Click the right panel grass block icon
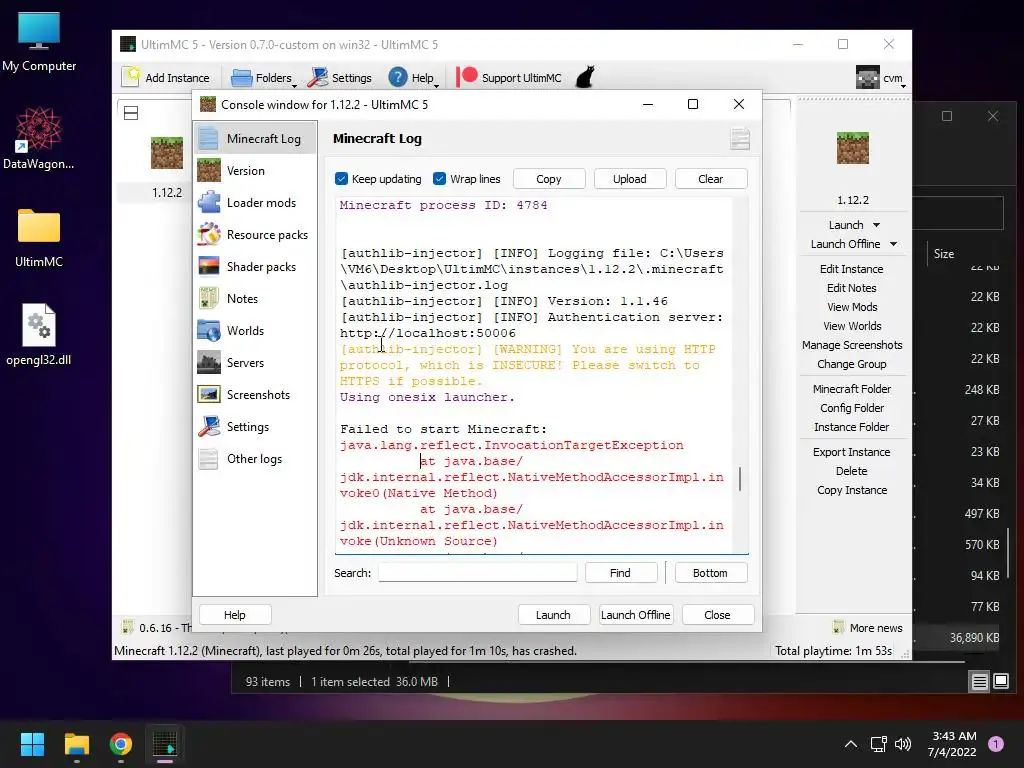1024x768 pixels. (853, 148)
